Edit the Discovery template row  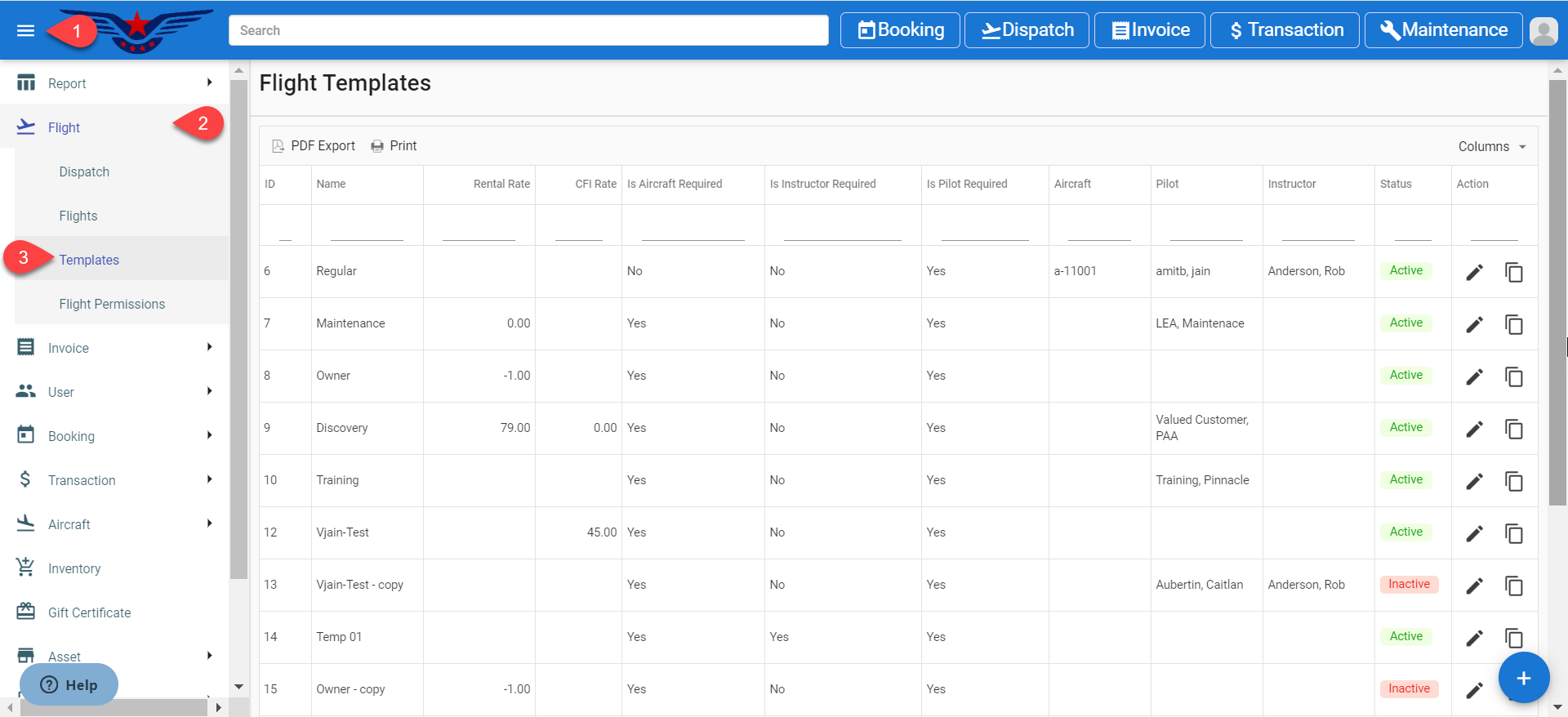tap(1474, 430)
